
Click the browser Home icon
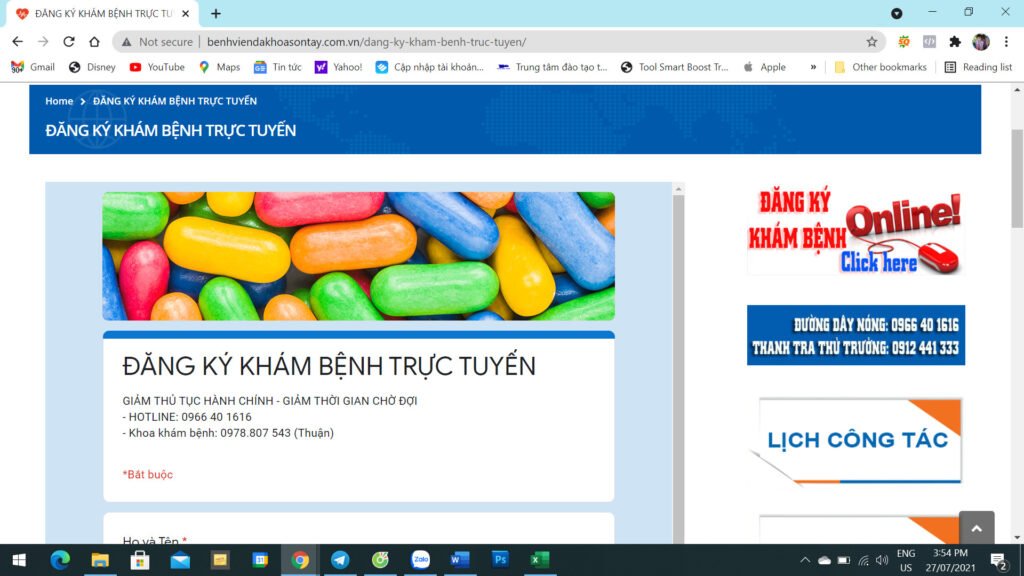click(x=94, y=42)
